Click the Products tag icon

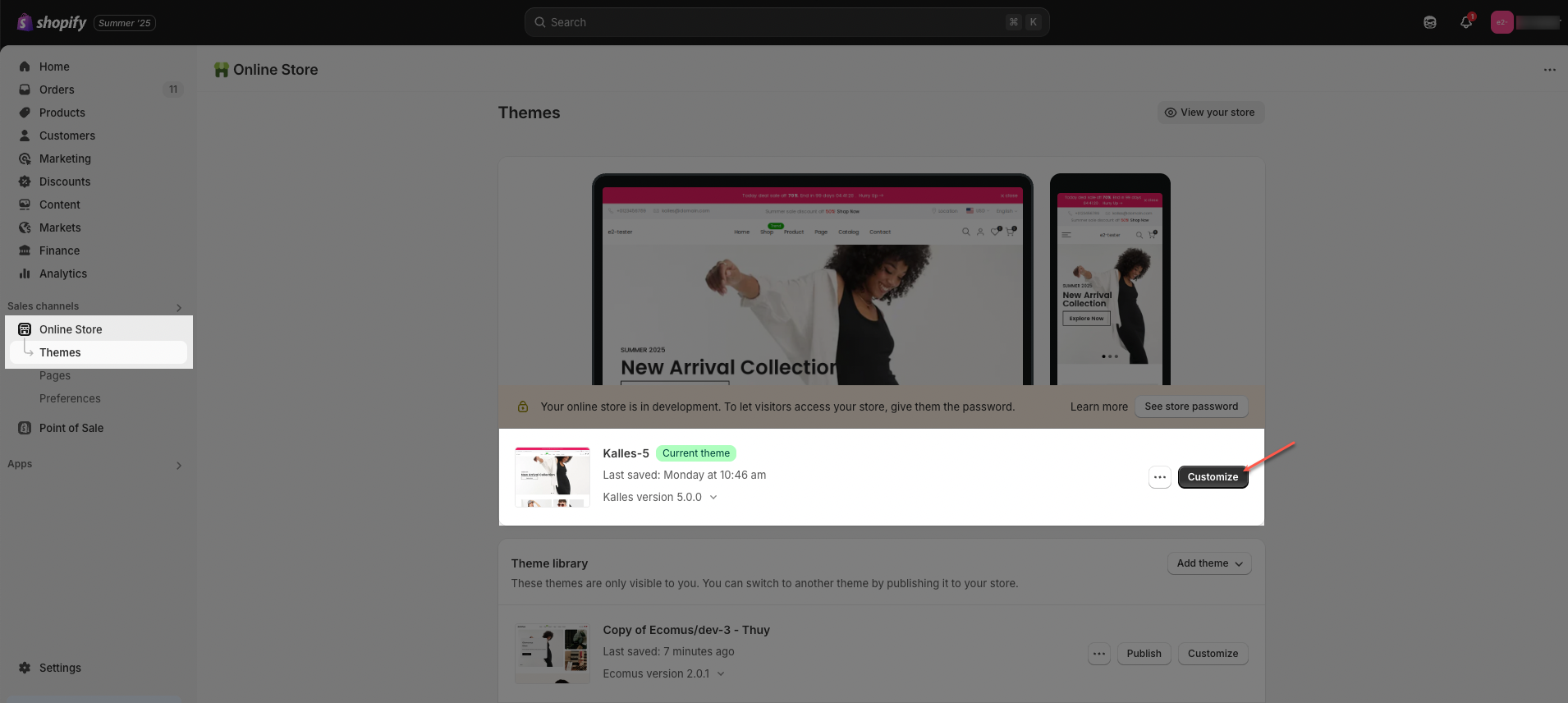pyautogui.click(x=25, y=113)
